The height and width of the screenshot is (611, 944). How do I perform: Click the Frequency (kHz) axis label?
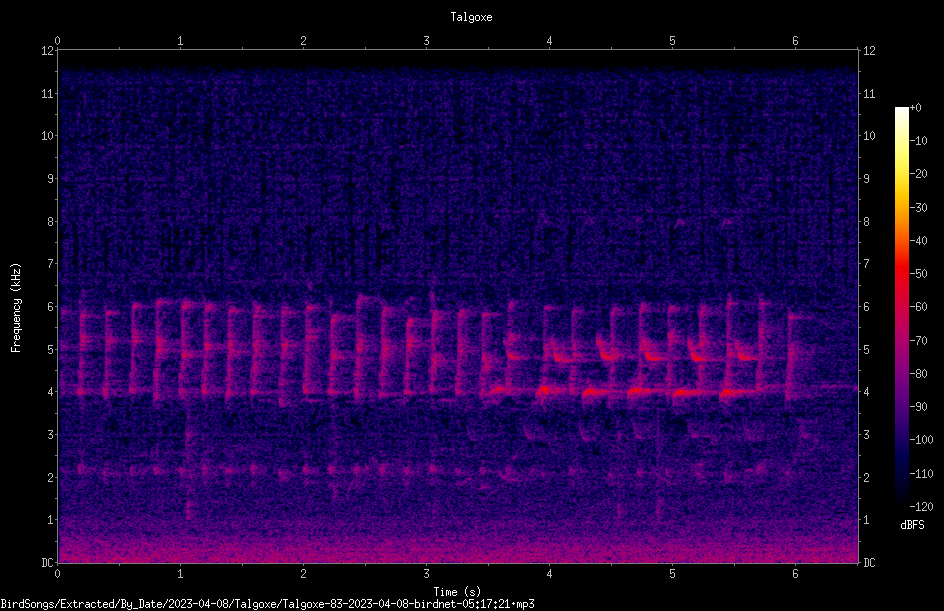16,307
